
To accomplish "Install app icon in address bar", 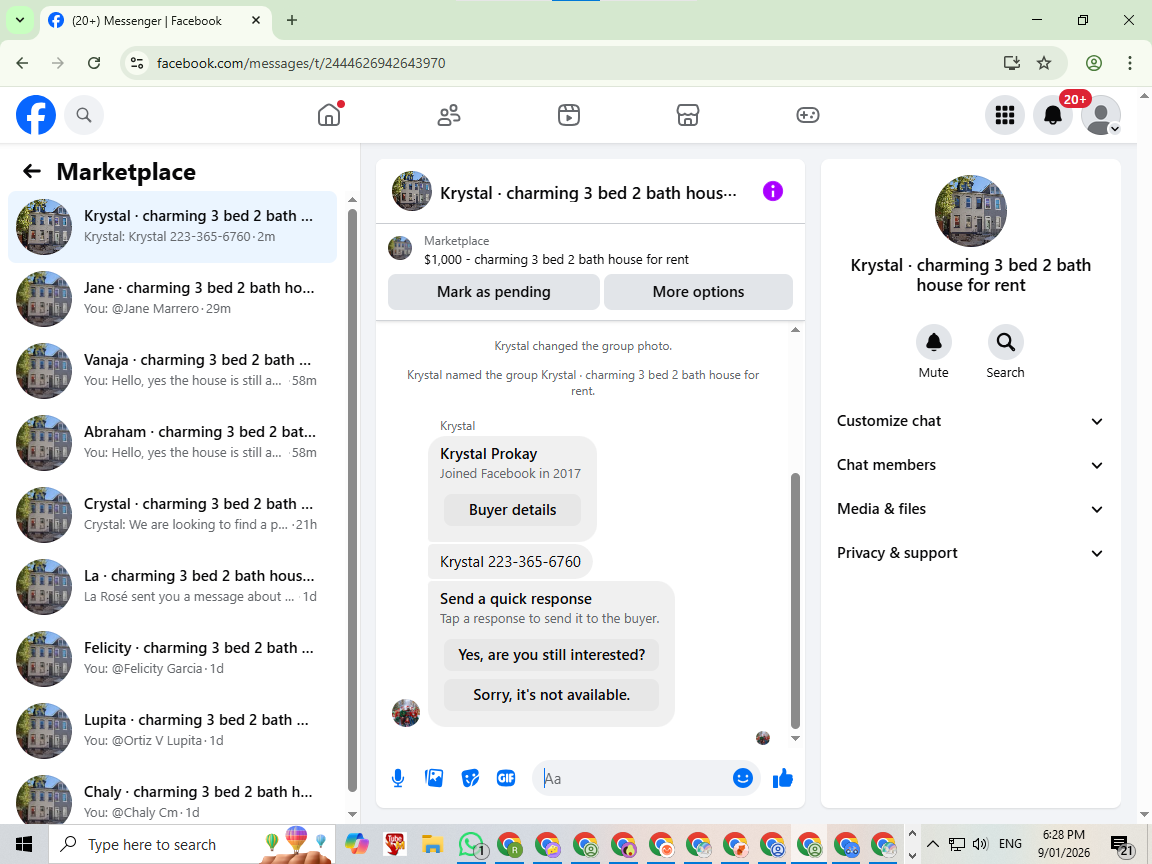I will (1012, 63).
